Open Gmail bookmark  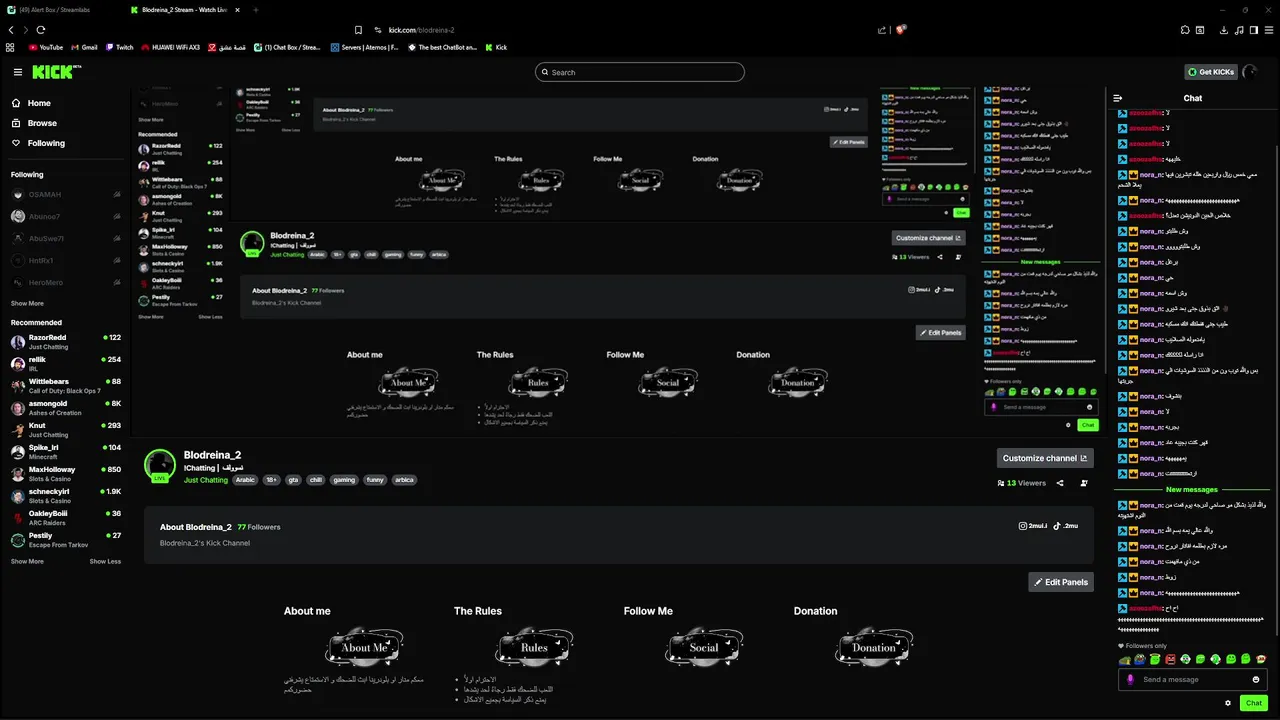point(84,47)
